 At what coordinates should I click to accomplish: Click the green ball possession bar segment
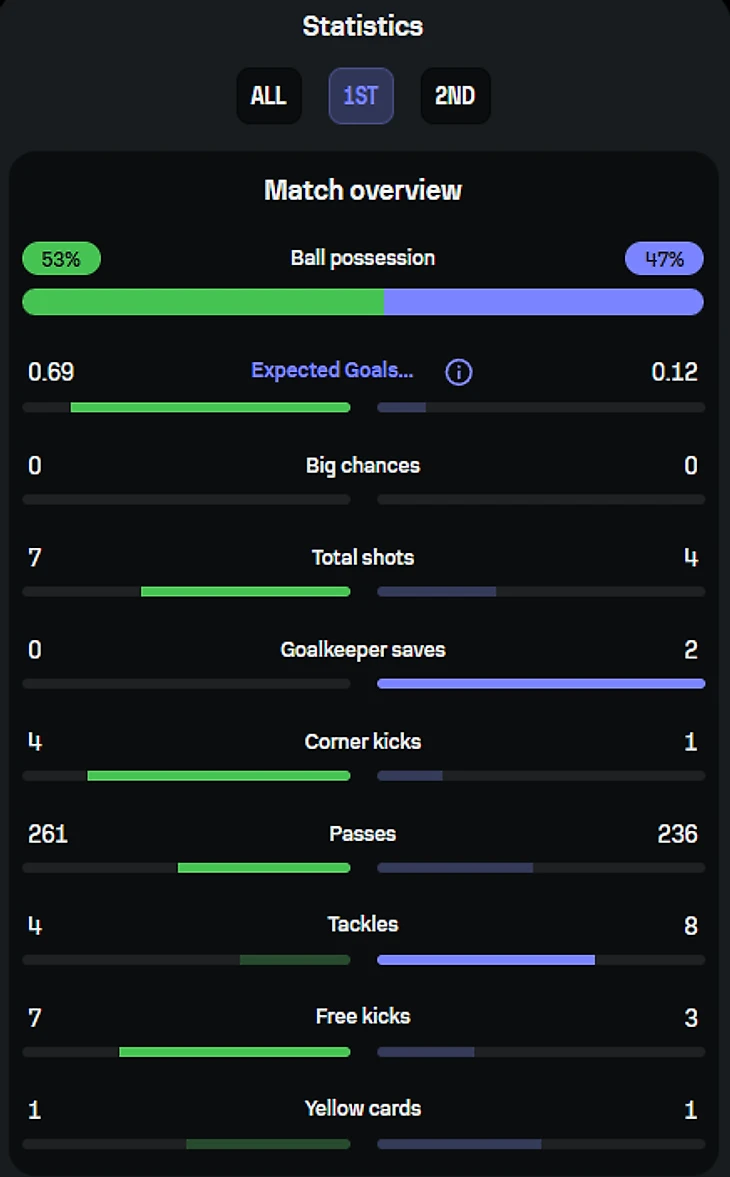(x=203, y=302)
